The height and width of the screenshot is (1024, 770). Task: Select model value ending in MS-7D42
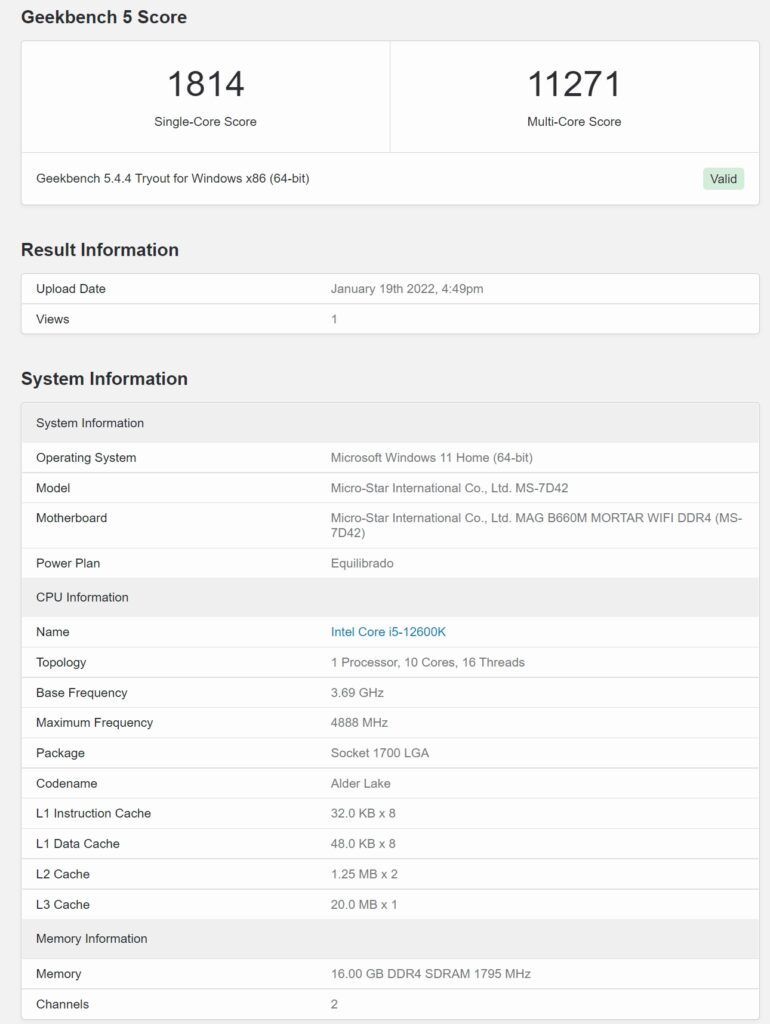click(449, 488)
